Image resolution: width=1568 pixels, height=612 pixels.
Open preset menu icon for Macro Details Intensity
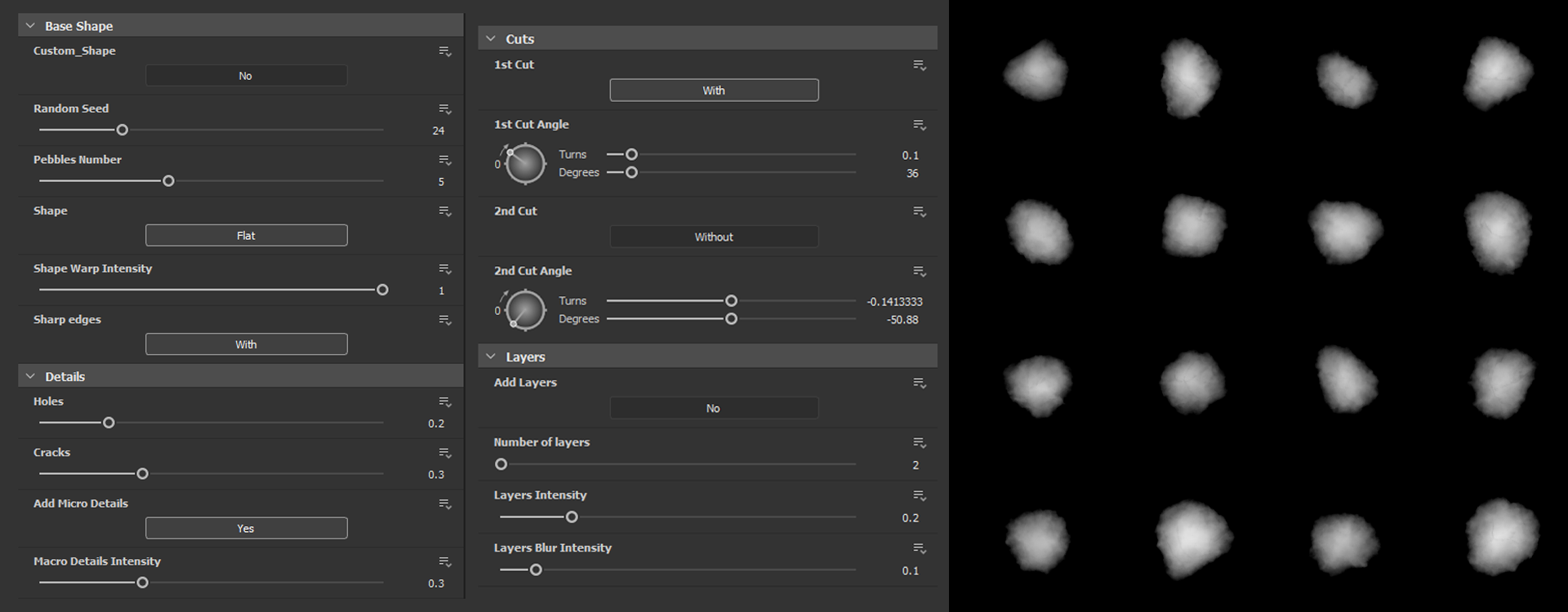pyautogui.click(x=445, y=562)
